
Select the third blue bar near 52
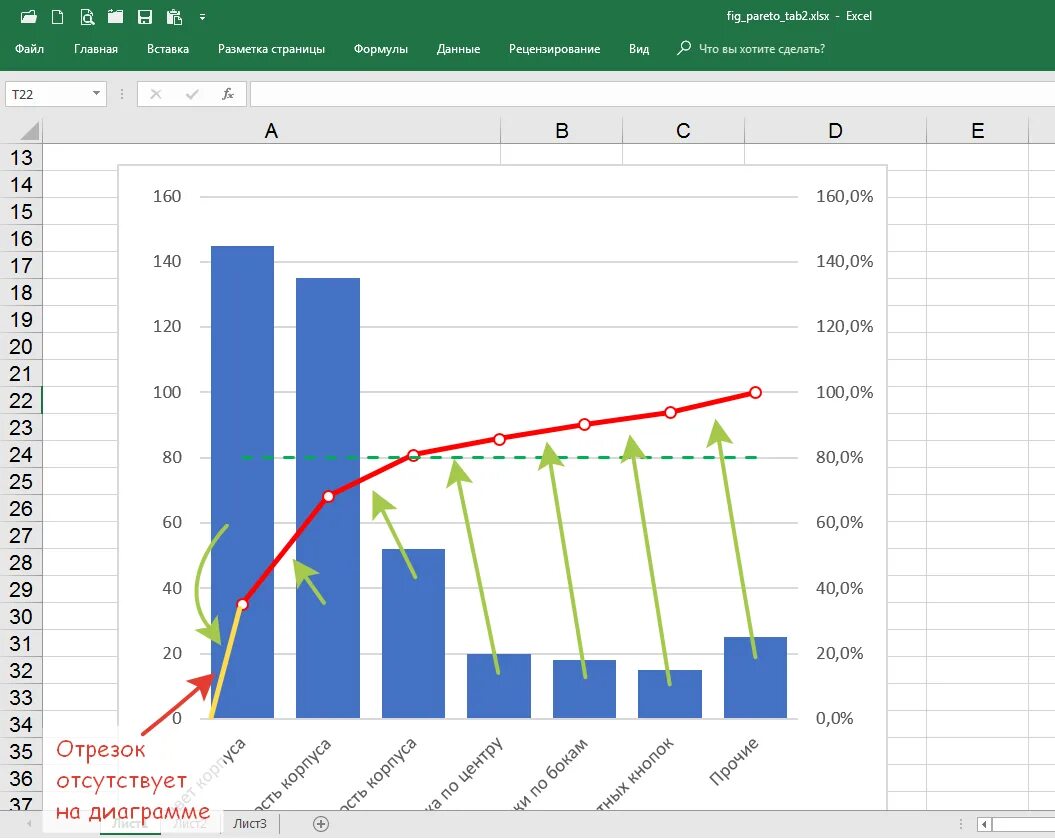point(413,633)
